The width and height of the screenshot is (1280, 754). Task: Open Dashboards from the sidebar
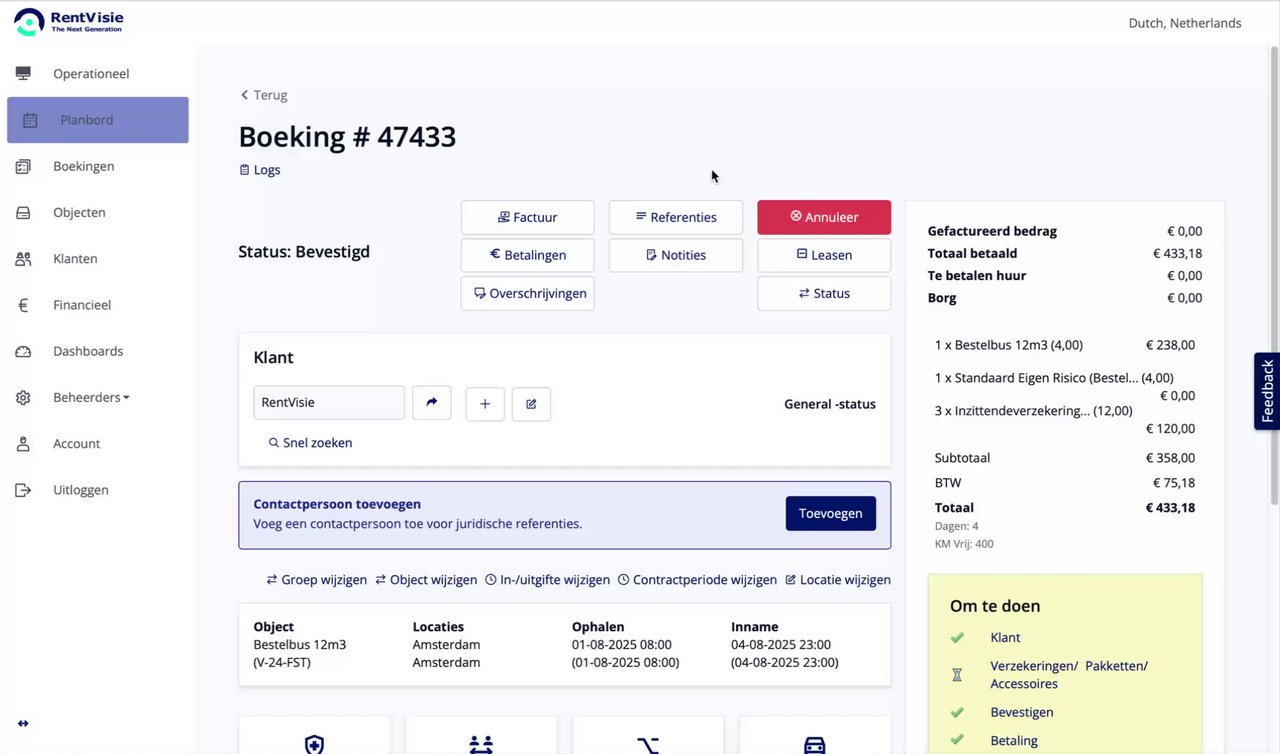click(x=88, y=351)
